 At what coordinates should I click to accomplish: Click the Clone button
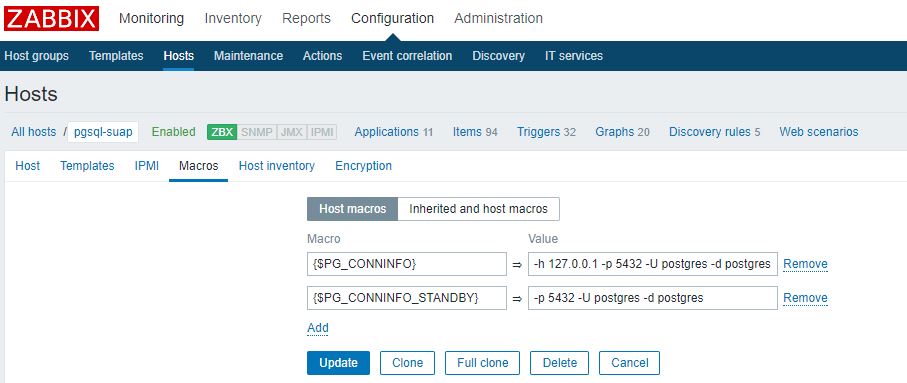(407, 363)
